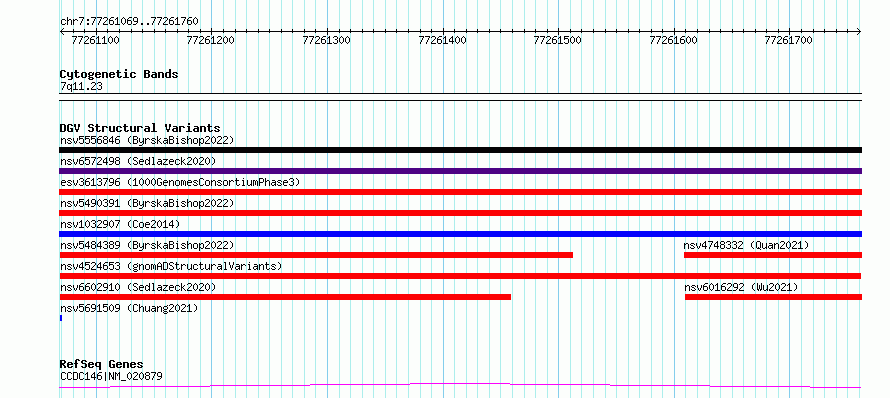Click ruler position 77261700
The height and width of the screenshot is (398, 890).
tap(788, 40)
